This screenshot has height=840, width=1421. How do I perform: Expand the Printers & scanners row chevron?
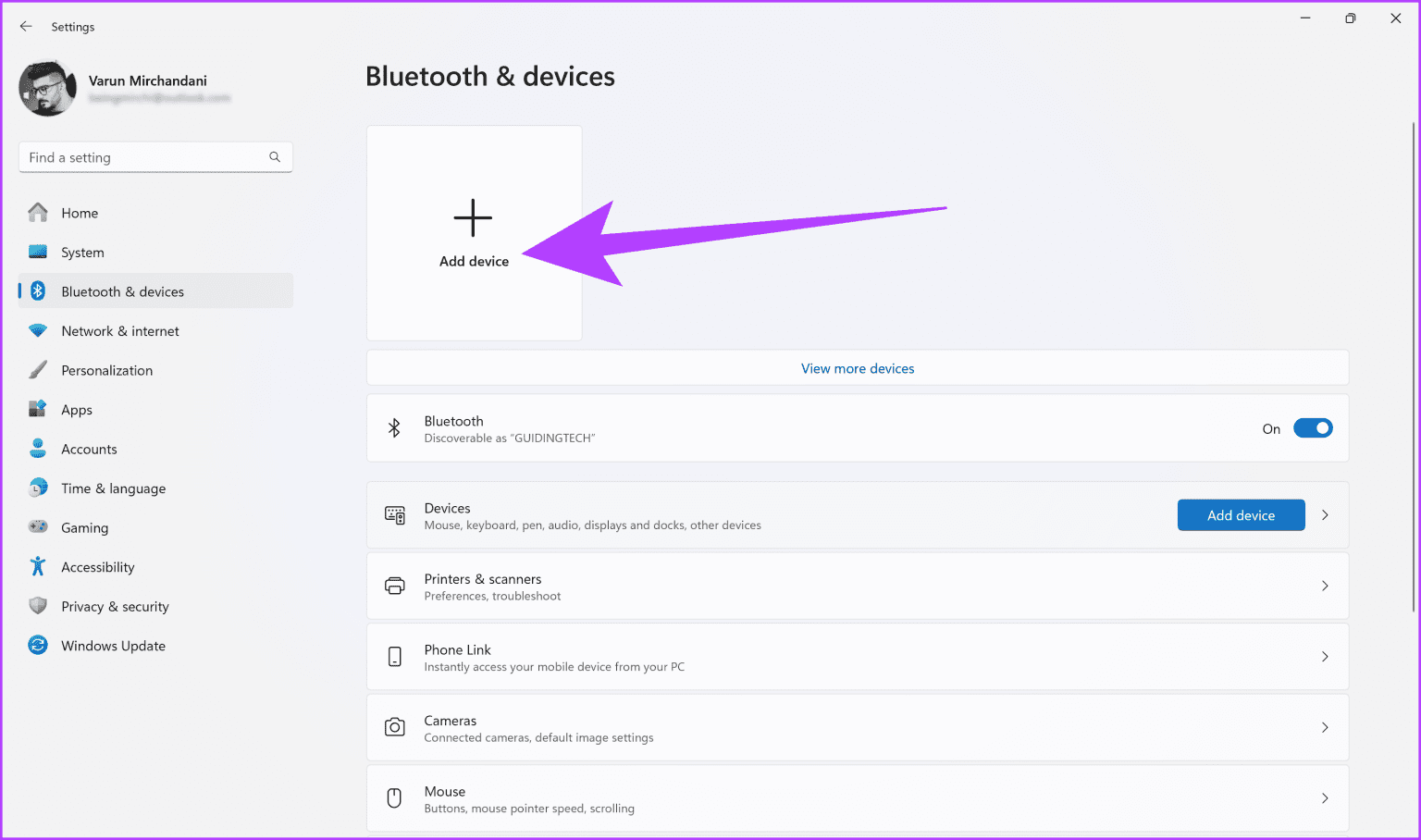click(1325, 586)
